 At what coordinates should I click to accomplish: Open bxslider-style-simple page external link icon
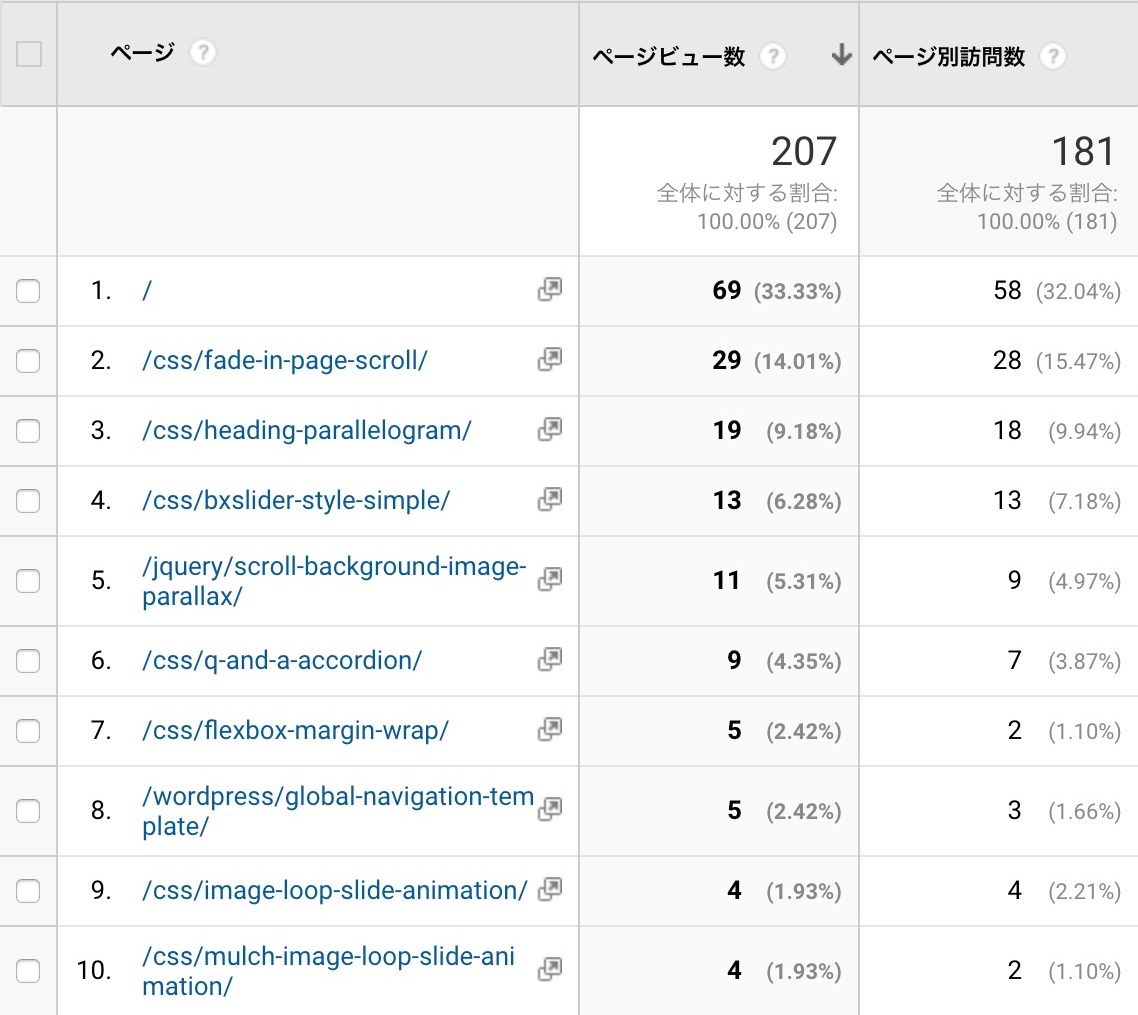tap(549, 499)
